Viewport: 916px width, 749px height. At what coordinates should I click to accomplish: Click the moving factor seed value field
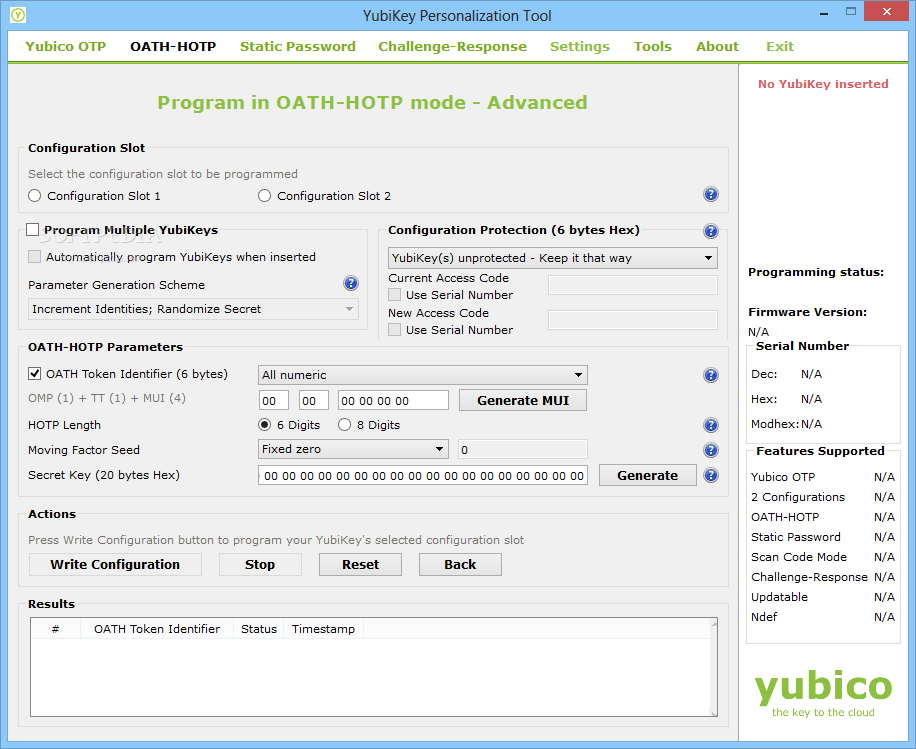(522, 449)
